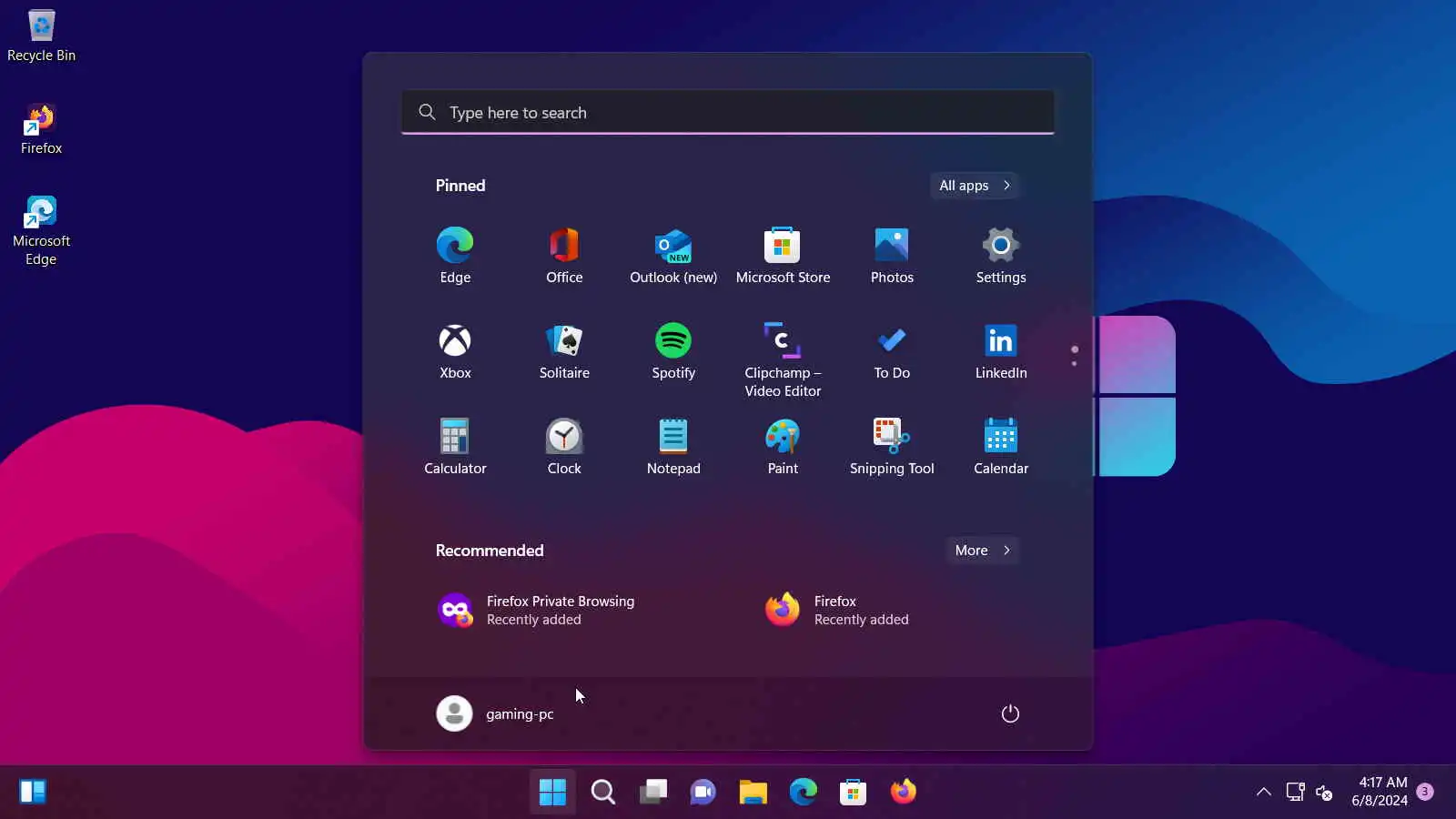Open Recycle Bin on desktop
This screenshot has width=1456, height=819.
41,36
